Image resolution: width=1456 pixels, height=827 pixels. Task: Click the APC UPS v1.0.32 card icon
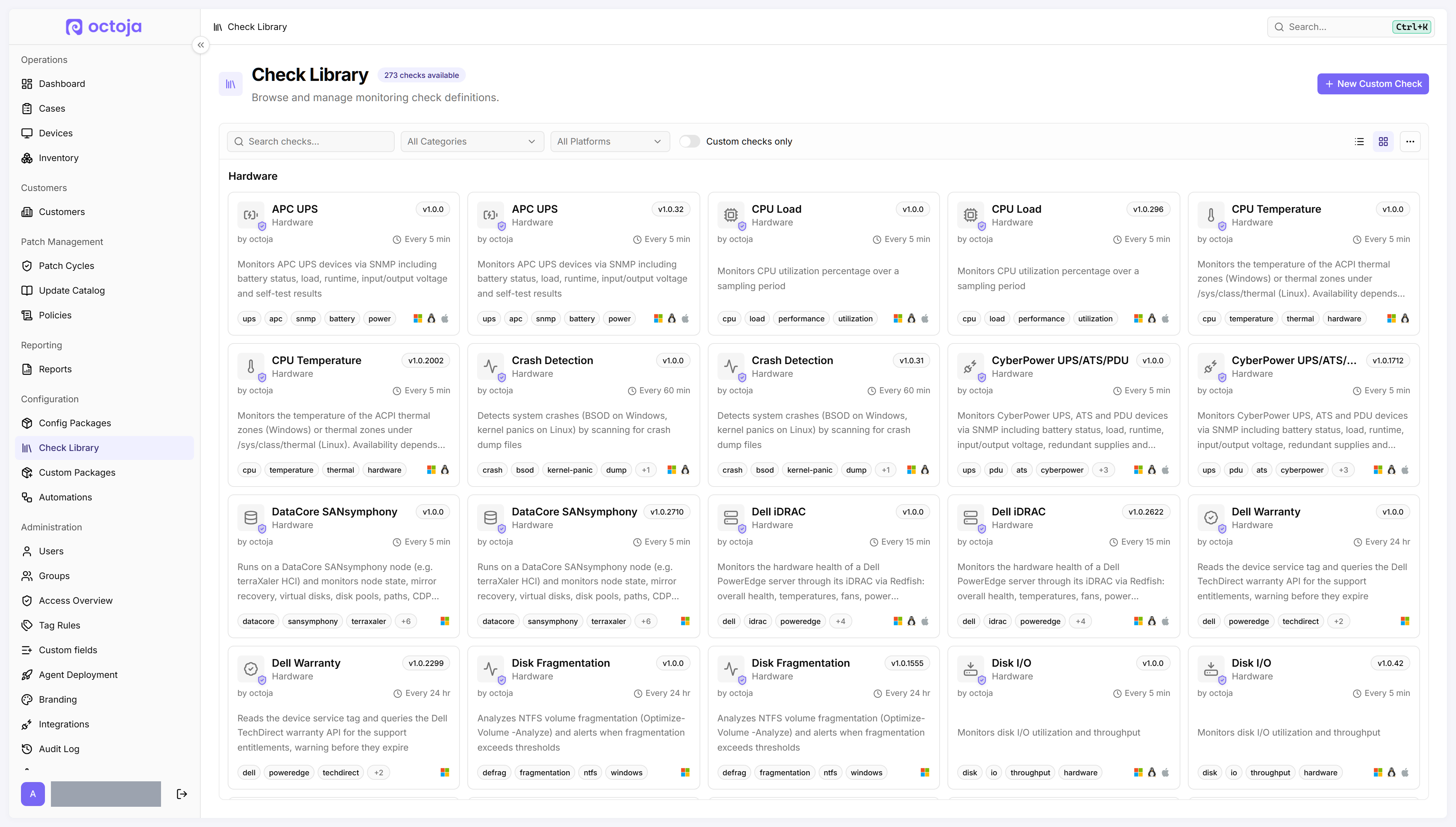point(491,215)
